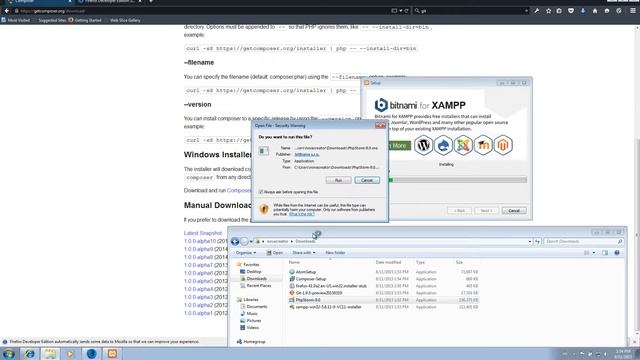The image size is (640, 360).
Task: Click the Pocket icon in Firefox toolbar
Action: tap(571, 11)
